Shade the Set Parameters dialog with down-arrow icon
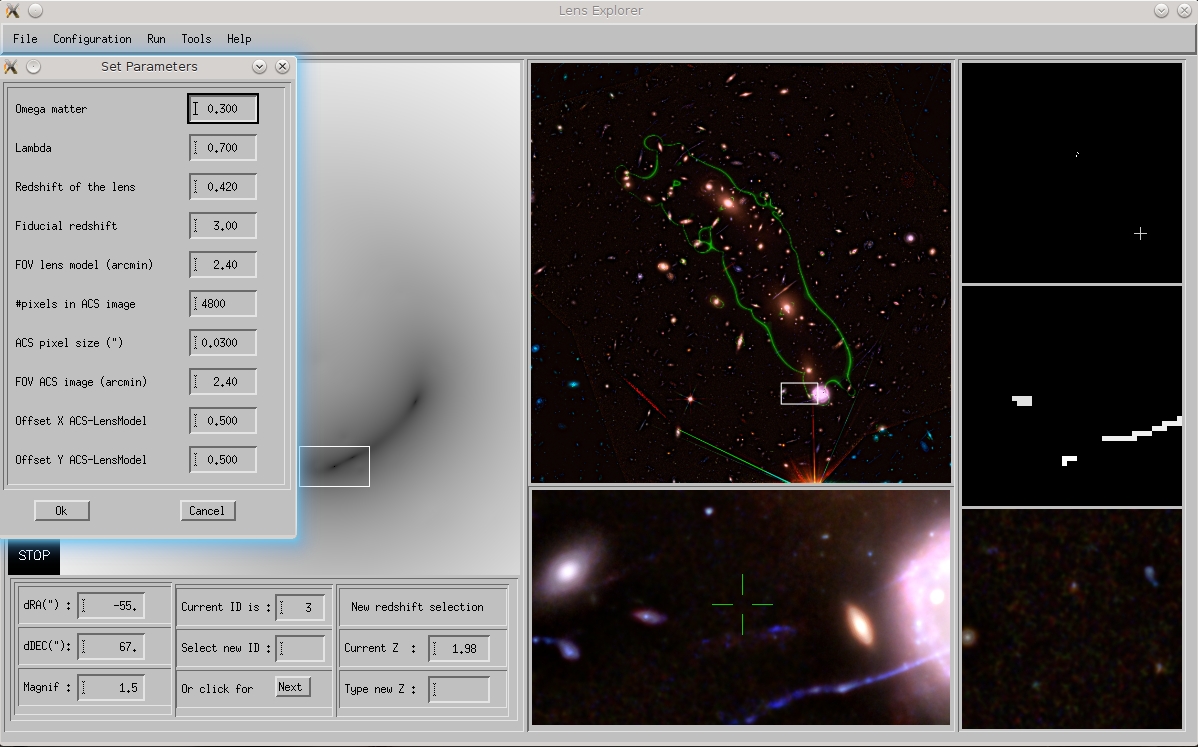 click(x=259, y=67)
